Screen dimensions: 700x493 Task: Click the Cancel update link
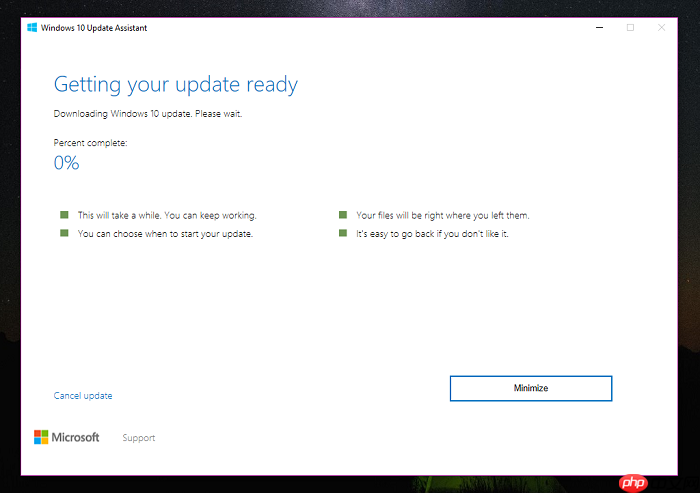(x=83, y=396)
